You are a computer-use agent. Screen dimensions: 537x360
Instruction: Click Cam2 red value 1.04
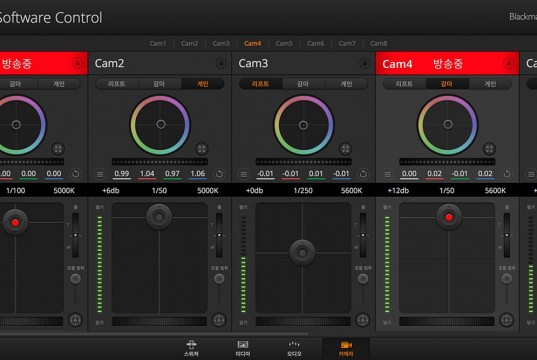[147, 174]
